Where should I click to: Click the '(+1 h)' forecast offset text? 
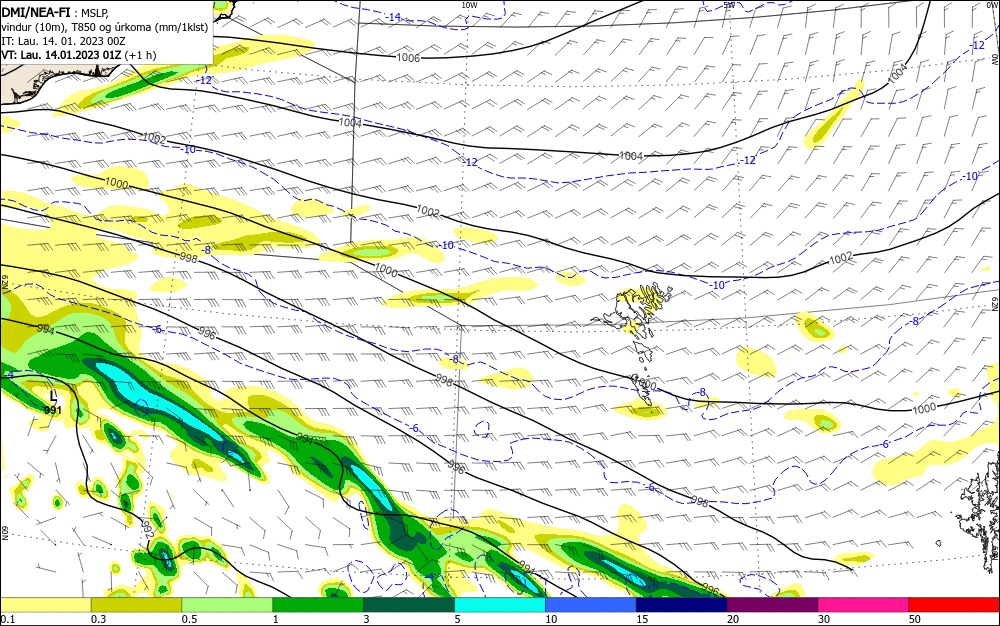coord(140,55)
